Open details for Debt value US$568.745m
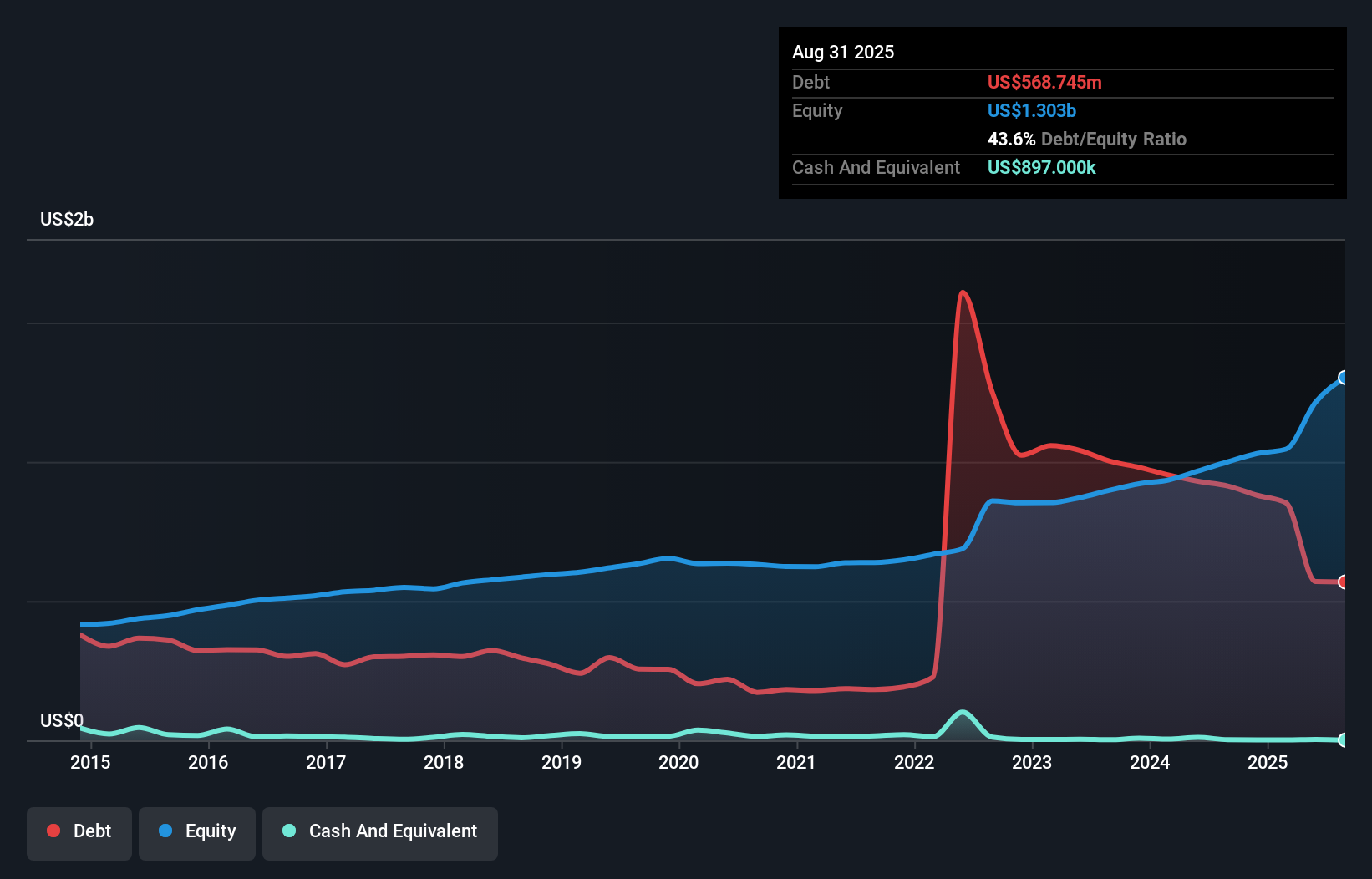The height and width of the screenshot is (879, 1372). click(1044, 82)
